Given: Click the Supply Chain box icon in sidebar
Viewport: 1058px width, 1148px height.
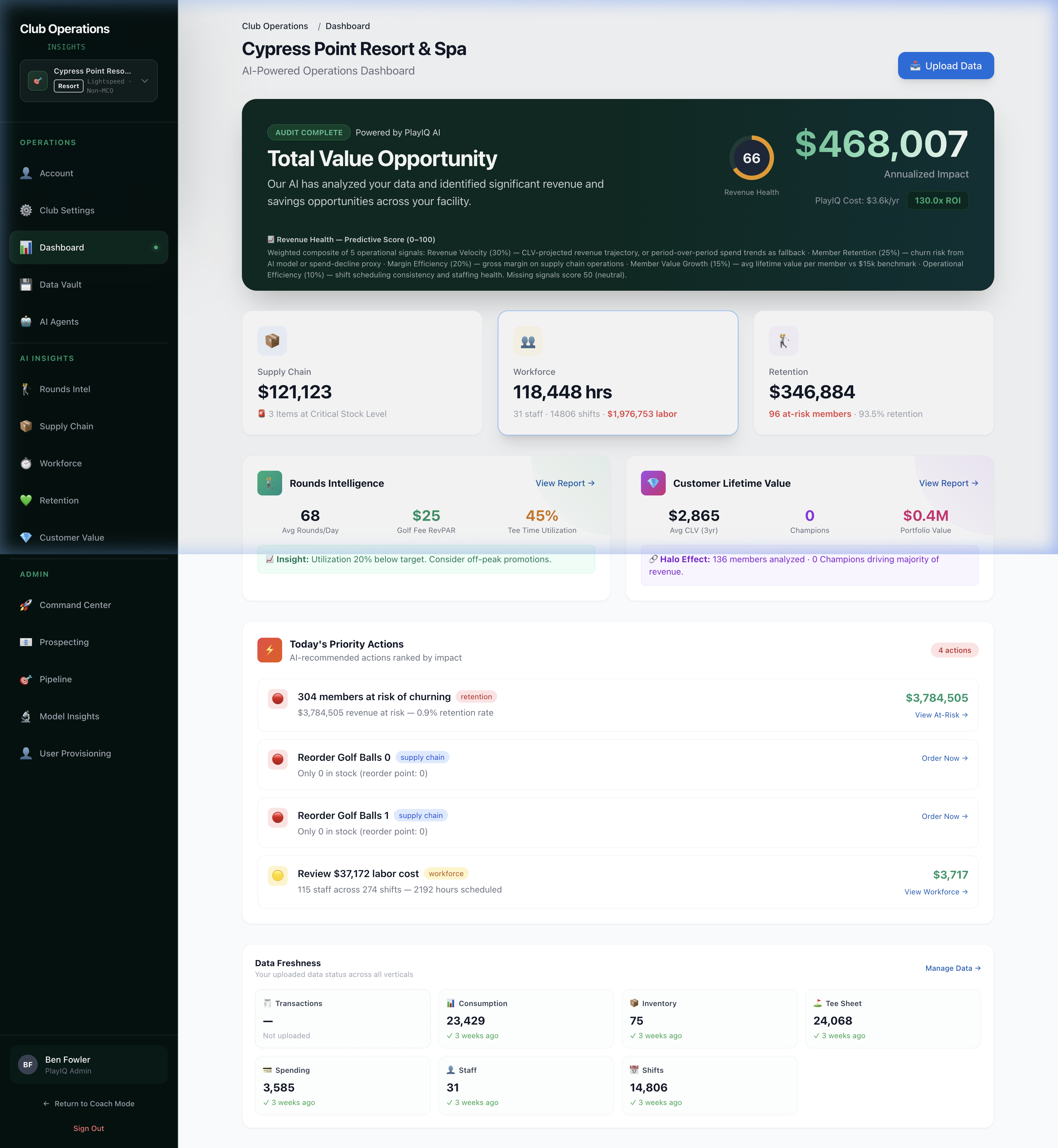Looking at the screenshot, I should click(x=26, y=426).
